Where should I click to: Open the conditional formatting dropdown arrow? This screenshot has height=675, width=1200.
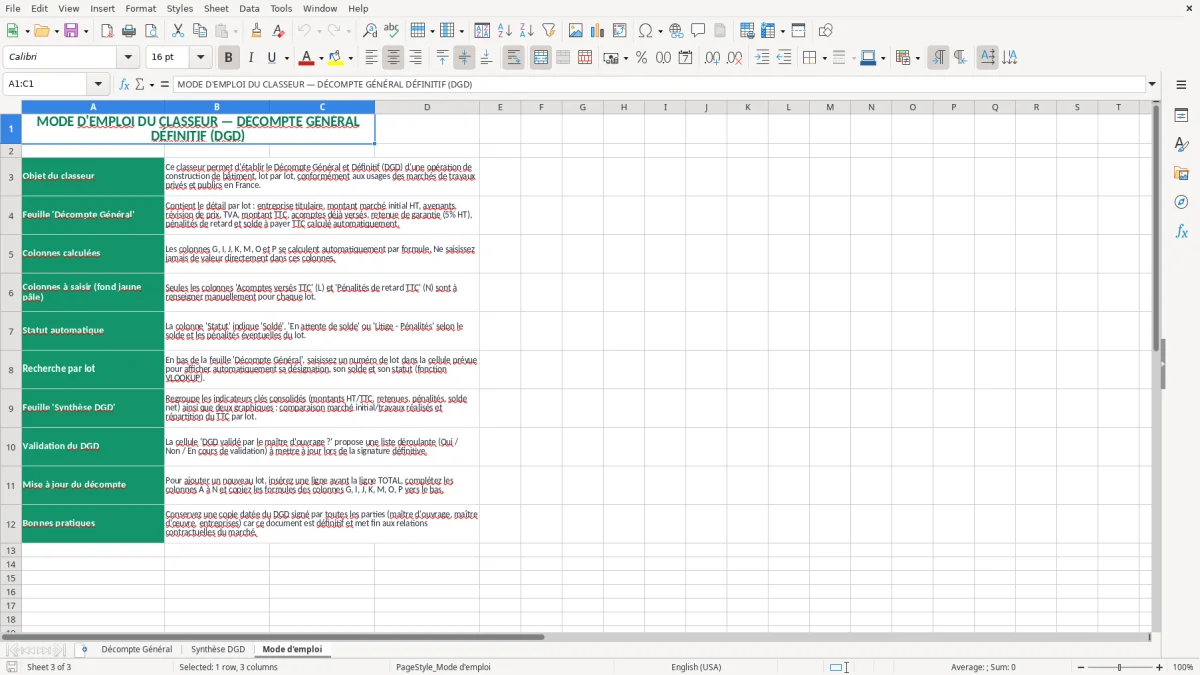917,58
